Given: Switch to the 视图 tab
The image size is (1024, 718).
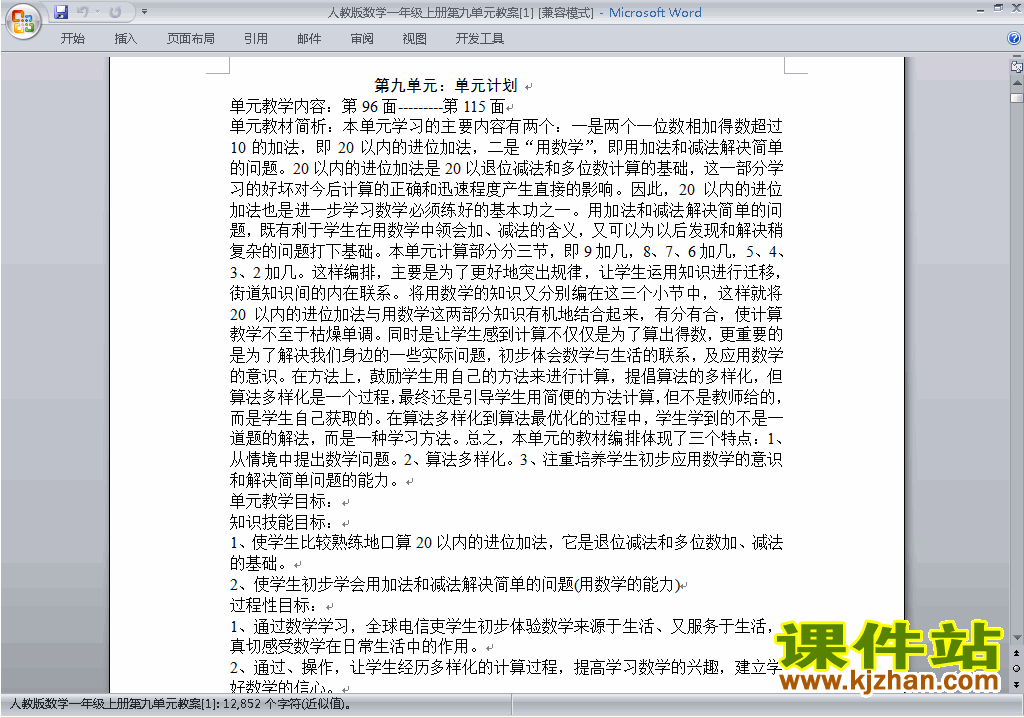Looking at the screenshot, I should click(415, 39).
